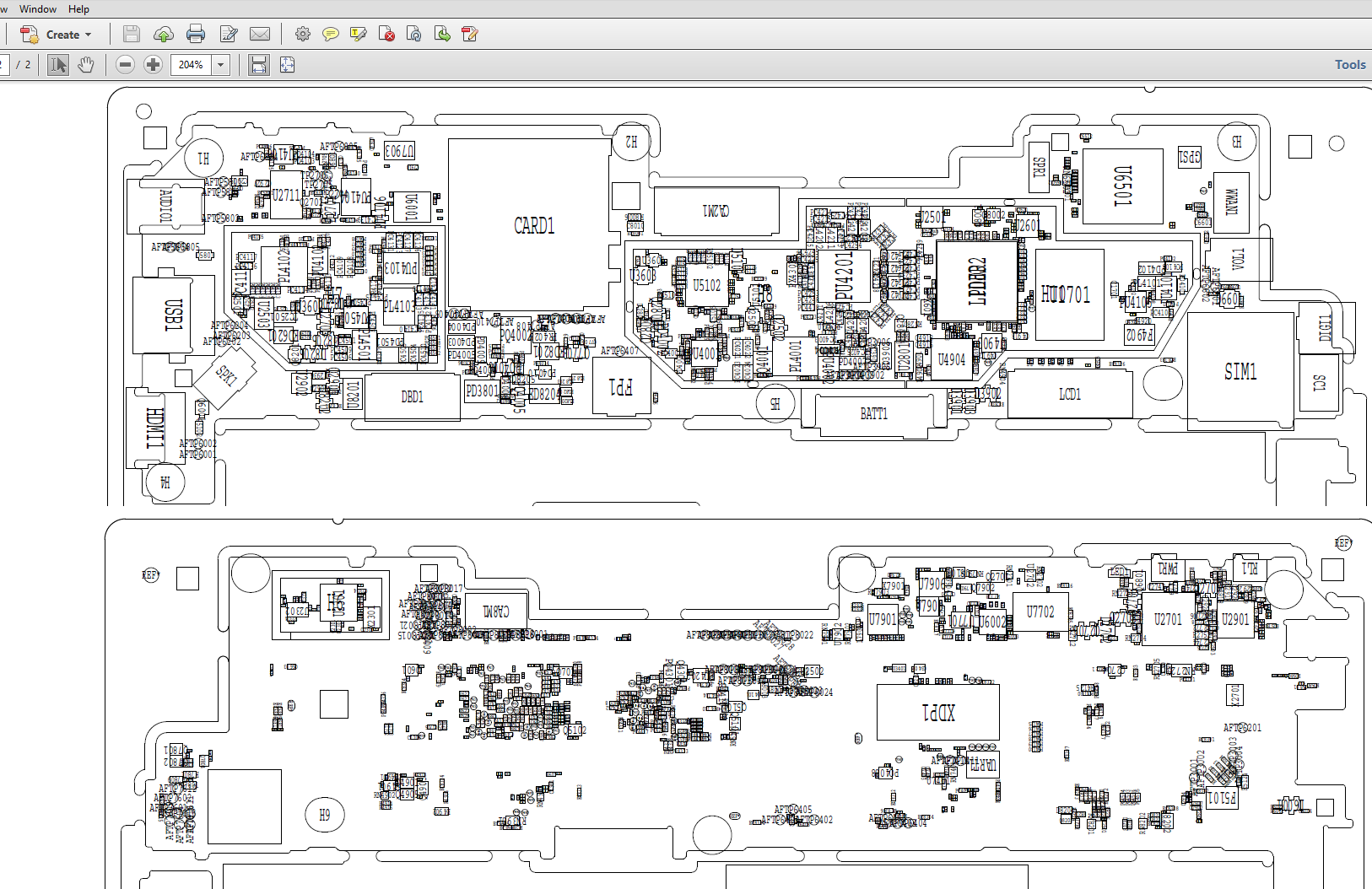Image resolution: width=1372 pixels, height=889 pixels.
Task: Zoom out with the minus button
Action: click(x=125, y=65)
